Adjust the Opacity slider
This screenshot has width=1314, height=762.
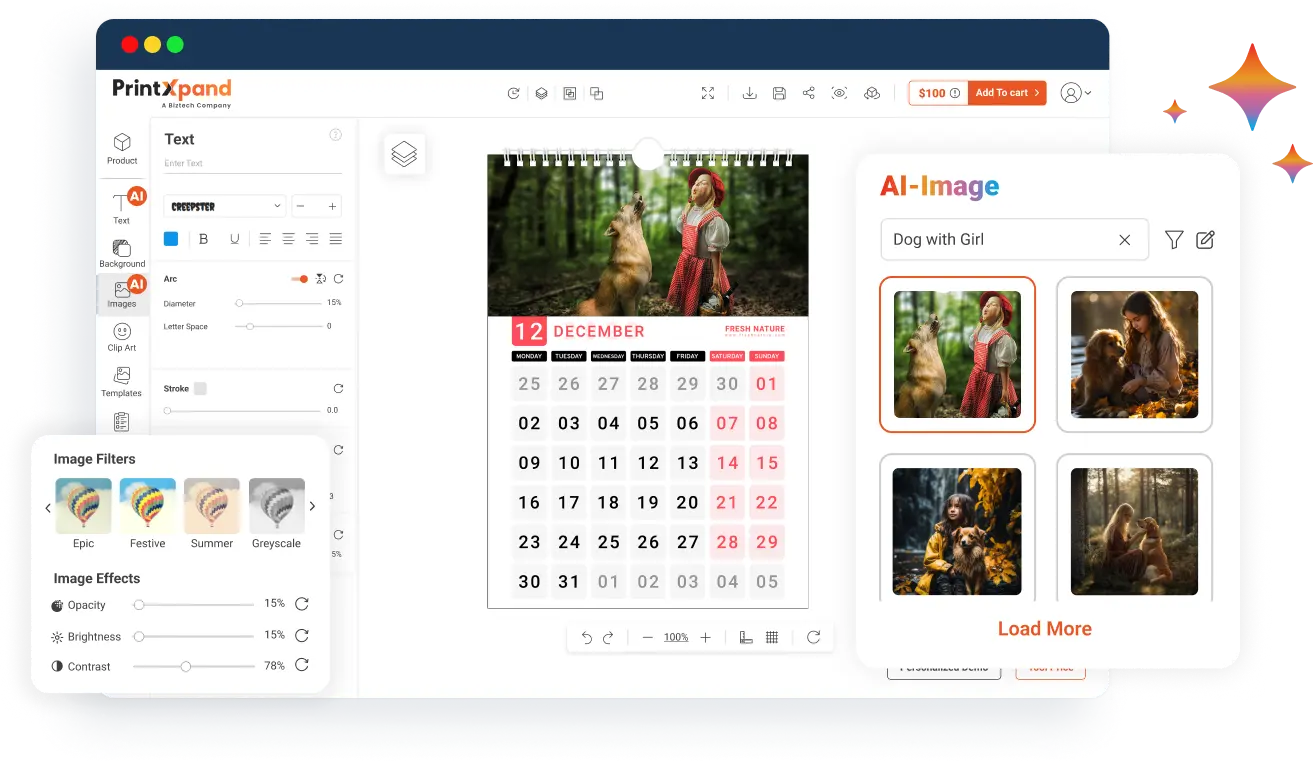194,604
